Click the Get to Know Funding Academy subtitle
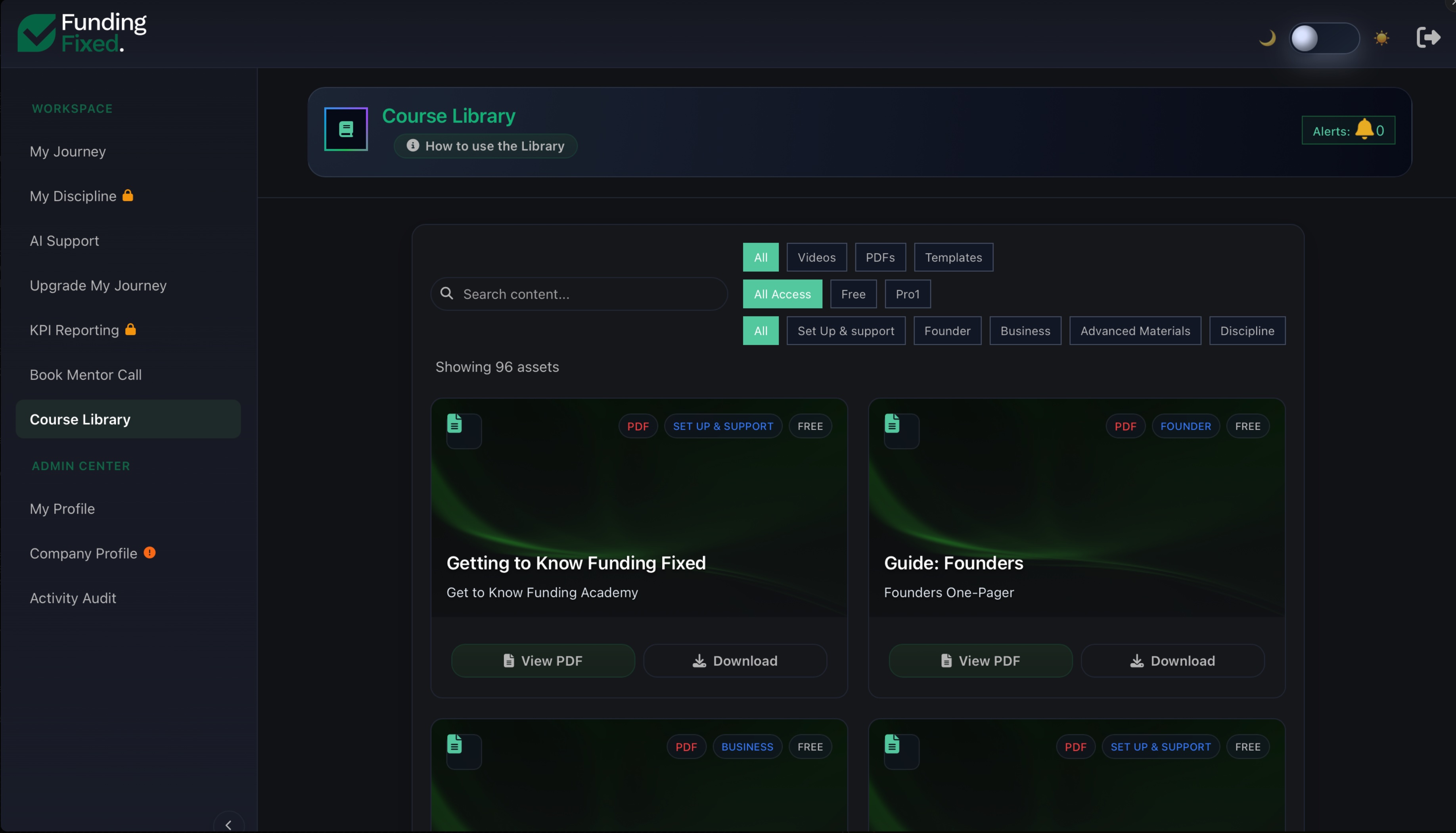The height and width of the screenshot is (833, 1456). pyautogui.click(x=542, y=592)
